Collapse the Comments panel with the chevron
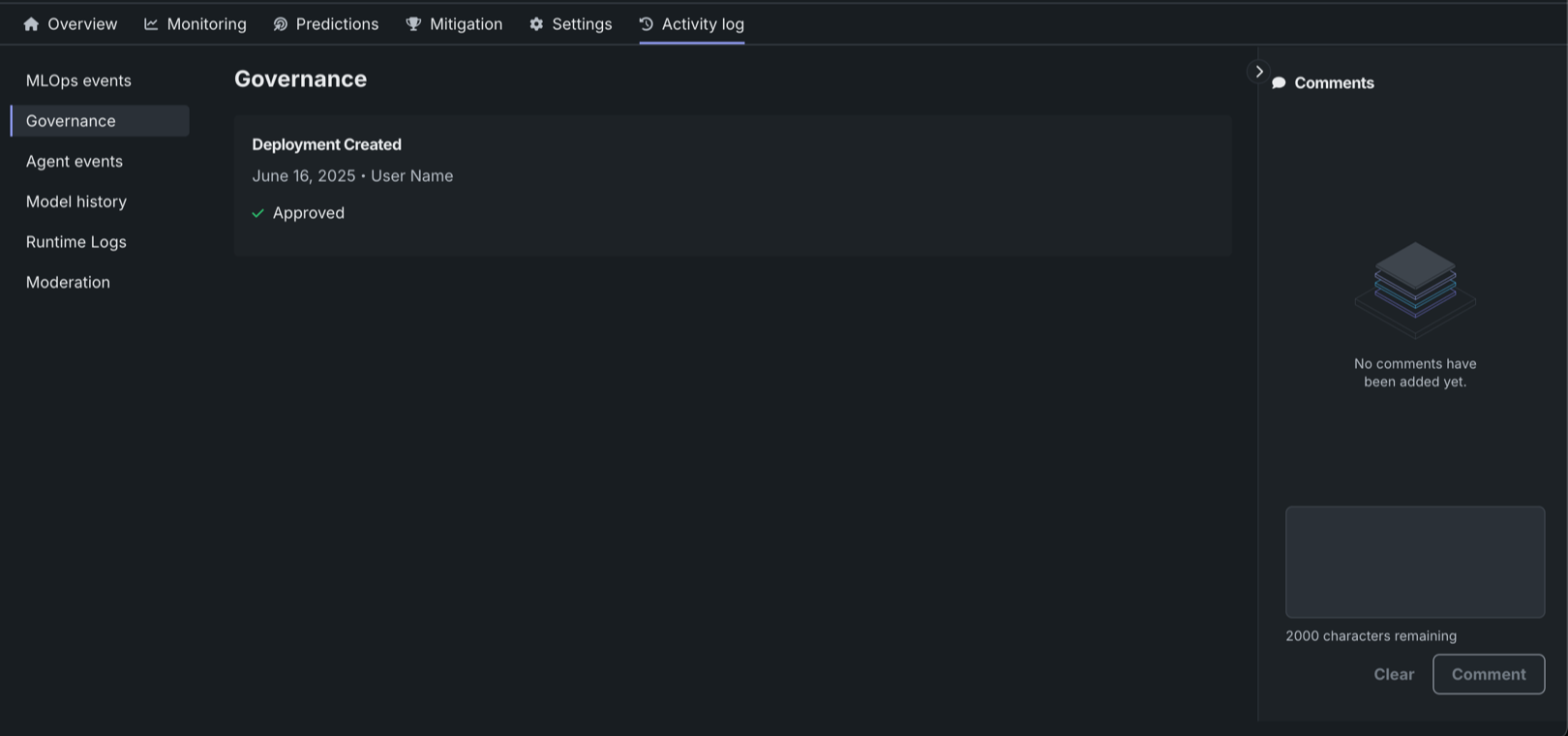This screenshot has height=736, width=1568. coord(1258,72)
